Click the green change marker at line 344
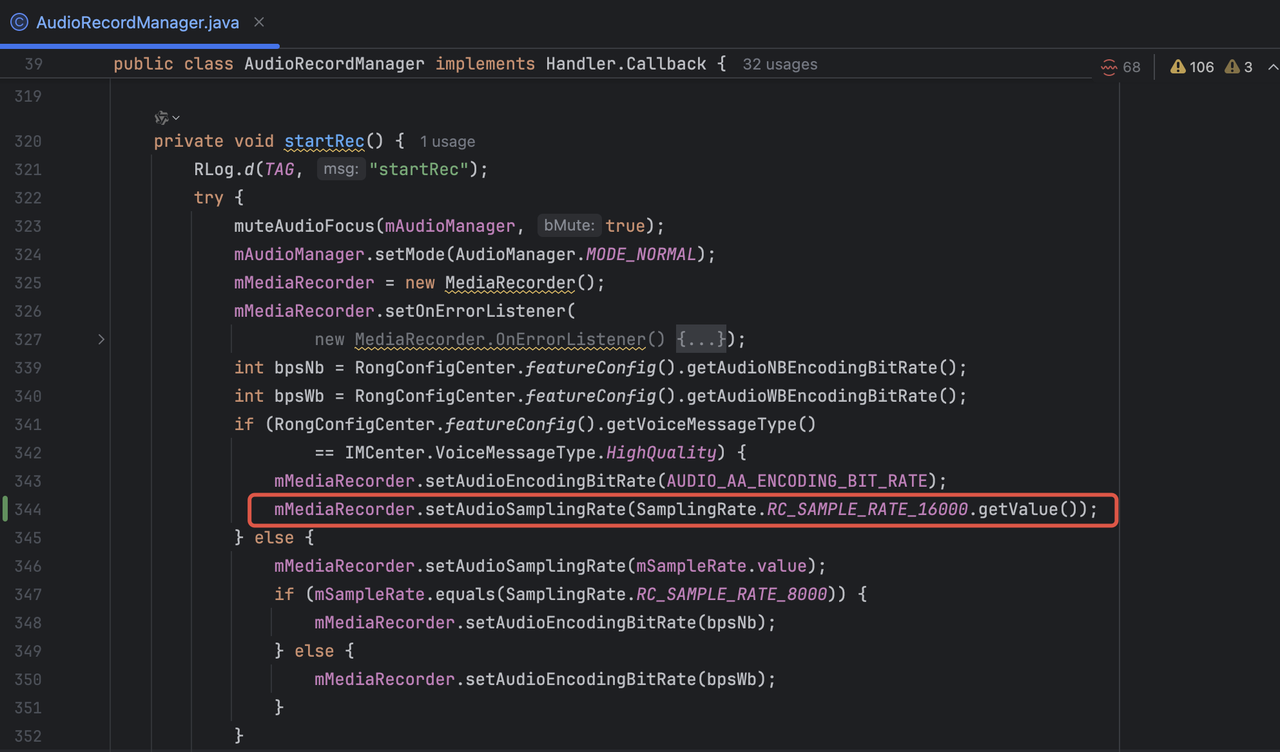Viewport: 1280px width, 752px height. (6, 509)
